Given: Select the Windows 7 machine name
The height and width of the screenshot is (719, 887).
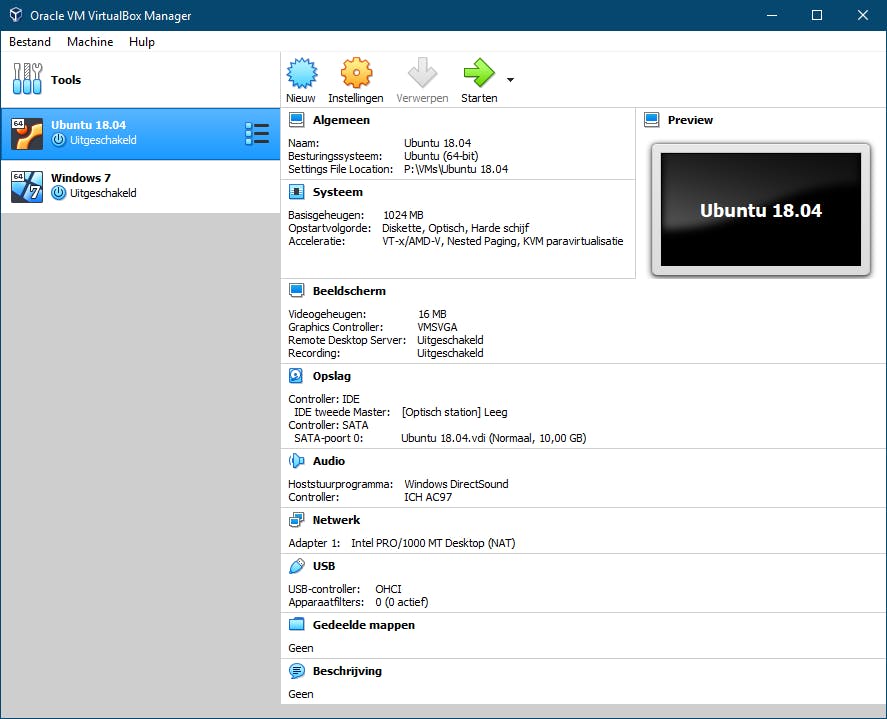Looking at the screenshot, I should pos(81,178).
